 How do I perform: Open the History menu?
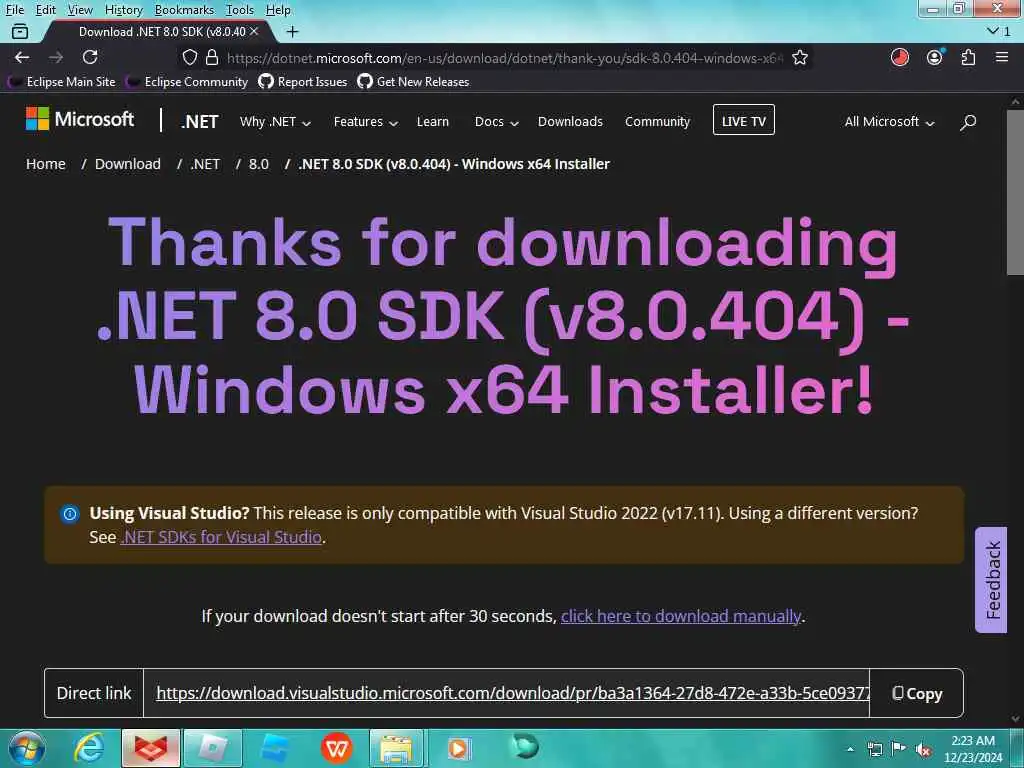point(123,10)
